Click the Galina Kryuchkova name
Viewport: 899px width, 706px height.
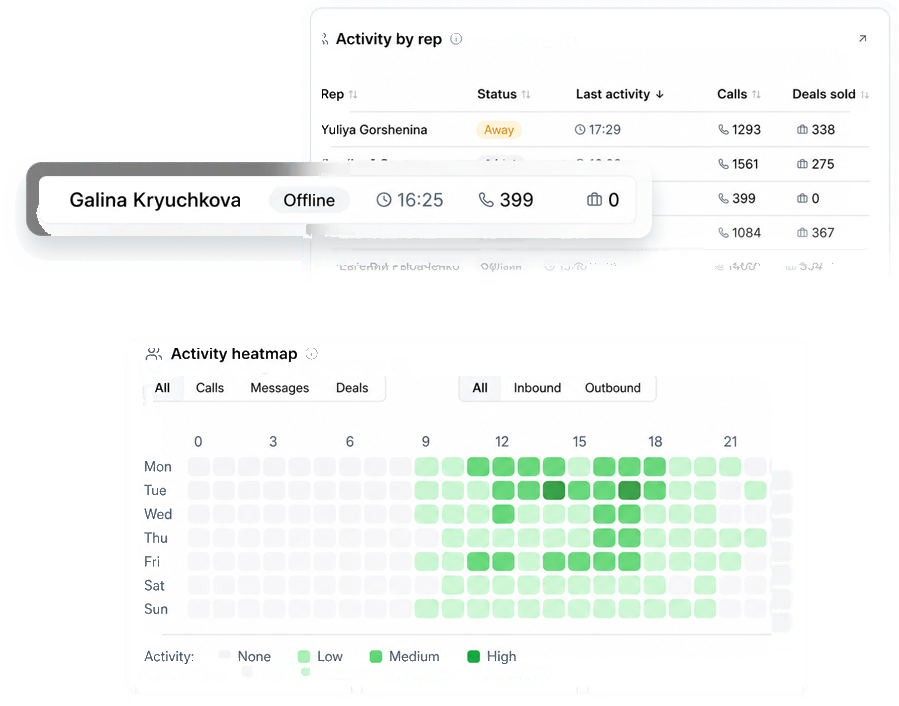pos(155,200)
